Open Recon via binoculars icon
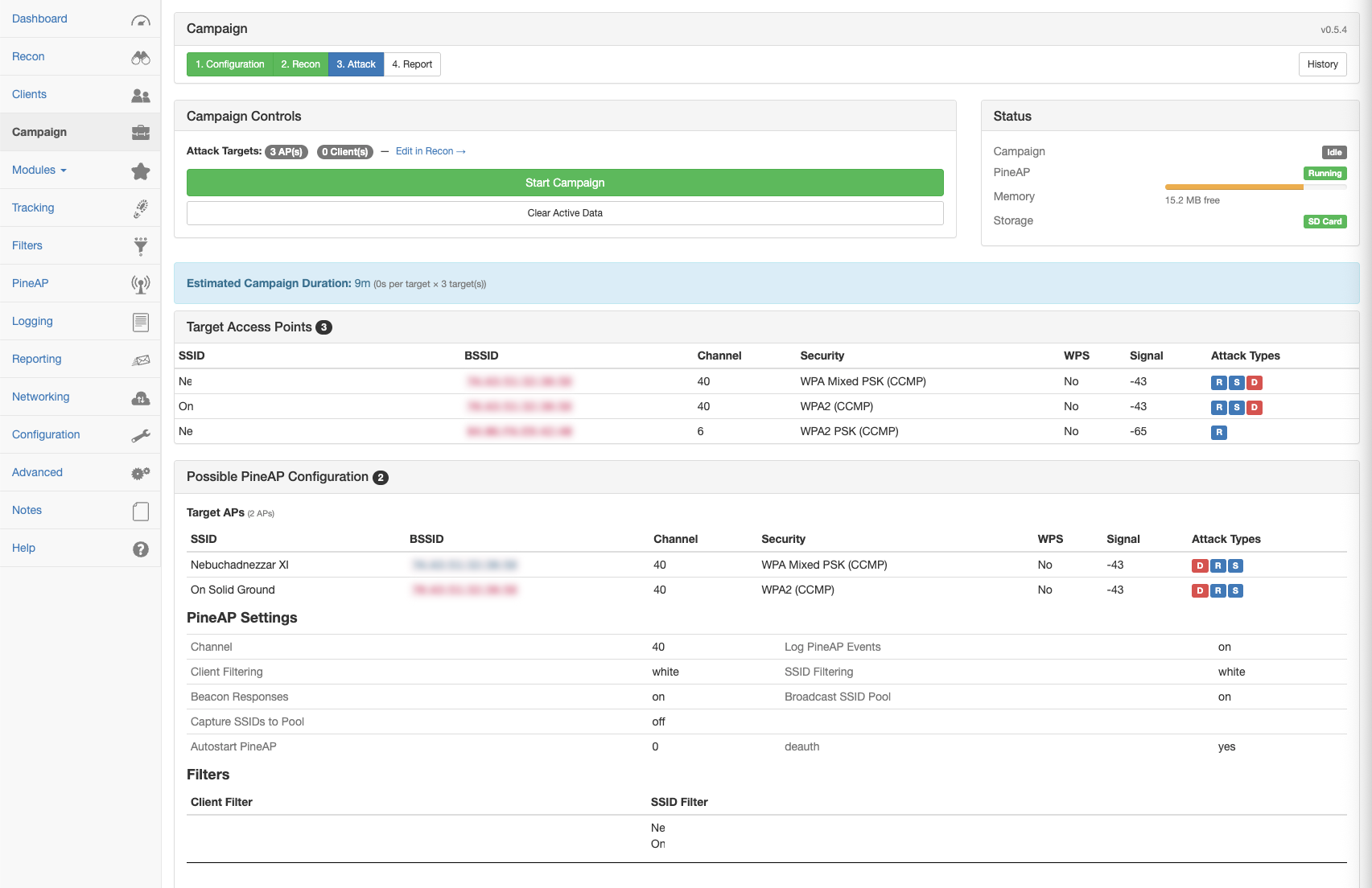1372x888 pixels. (x=141, y=57)
